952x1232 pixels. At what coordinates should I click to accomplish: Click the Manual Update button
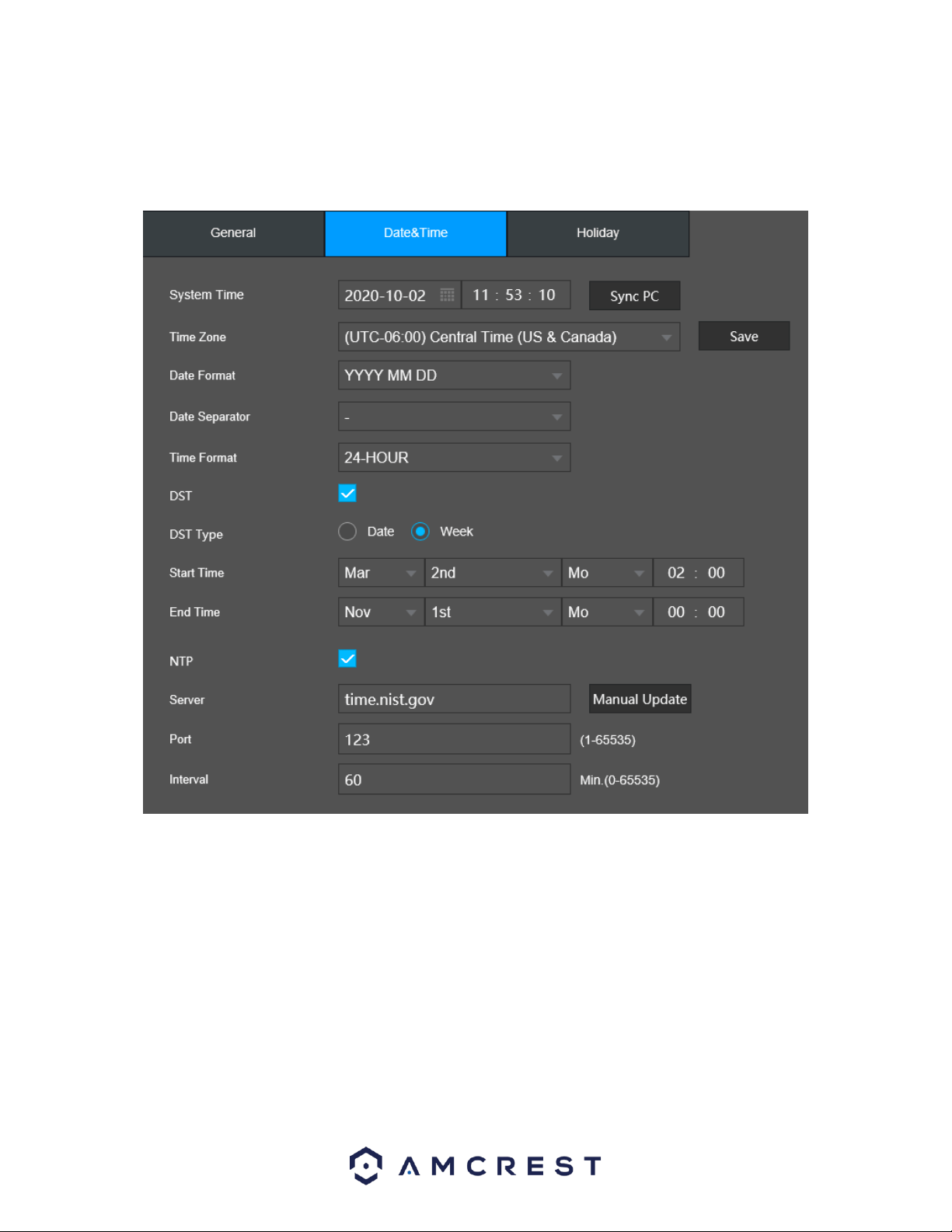[x=640, y=699]
